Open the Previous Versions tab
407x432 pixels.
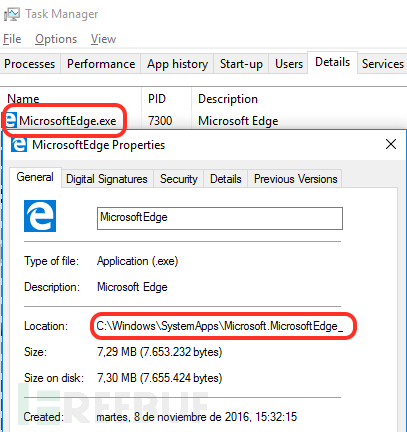[x=295, y=179]
